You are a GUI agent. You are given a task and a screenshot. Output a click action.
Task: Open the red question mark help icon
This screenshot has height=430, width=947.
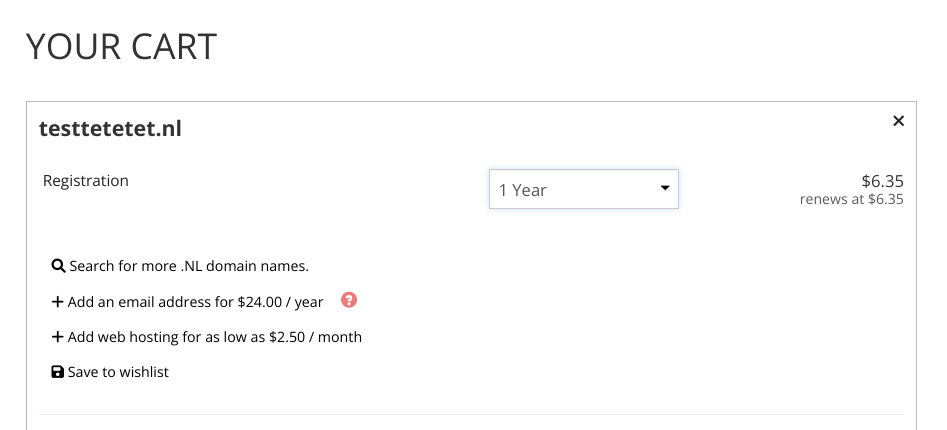tap(349, 300)
